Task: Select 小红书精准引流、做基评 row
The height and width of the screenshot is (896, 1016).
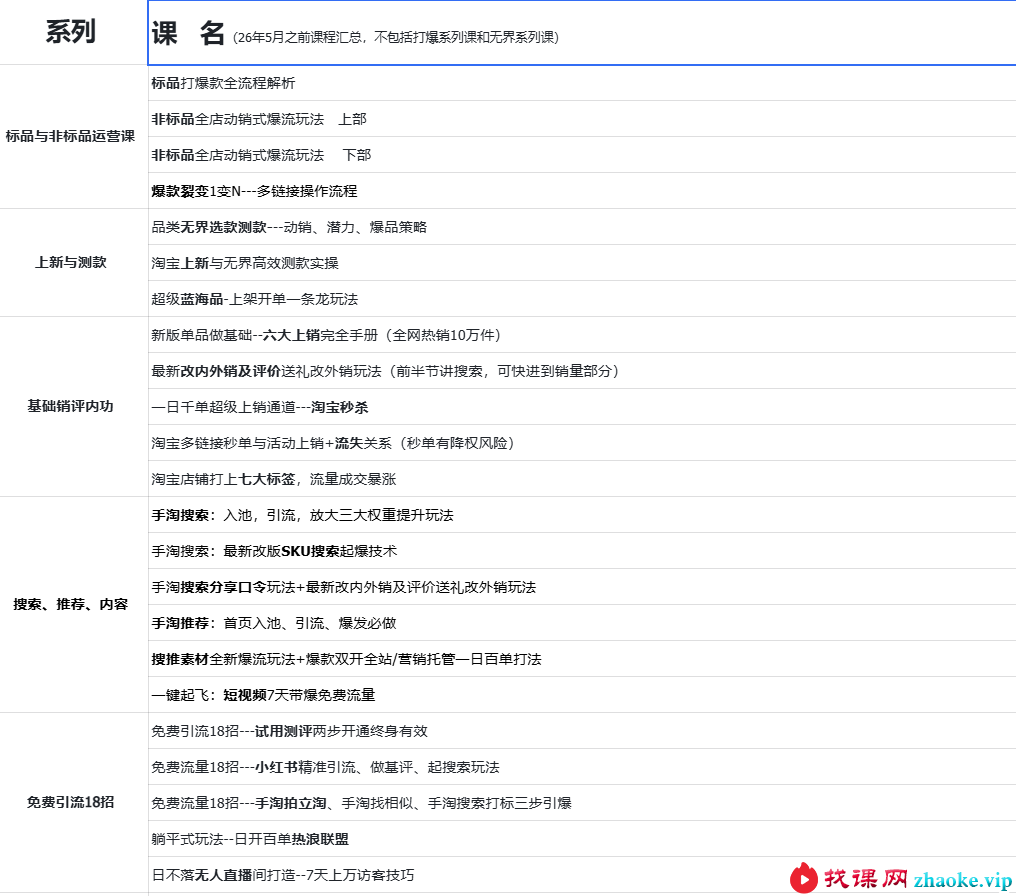Action: (x=582, y=767)
